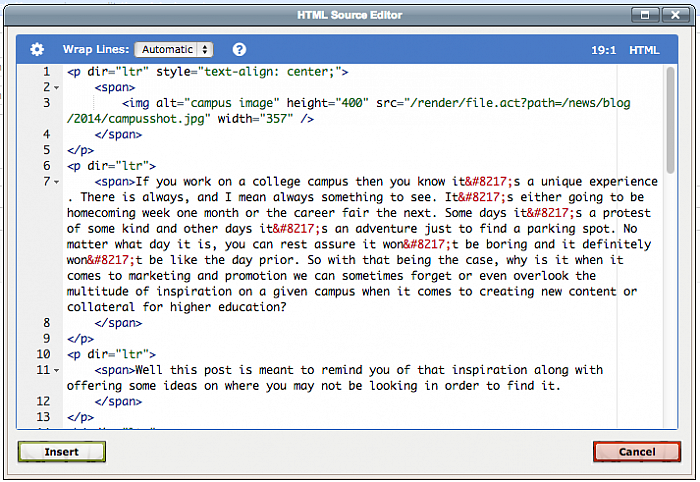This screenshot has height=482, width=700.
Task: Collapse the fold arrow on line 11
Action: click(x=57, y=370)
